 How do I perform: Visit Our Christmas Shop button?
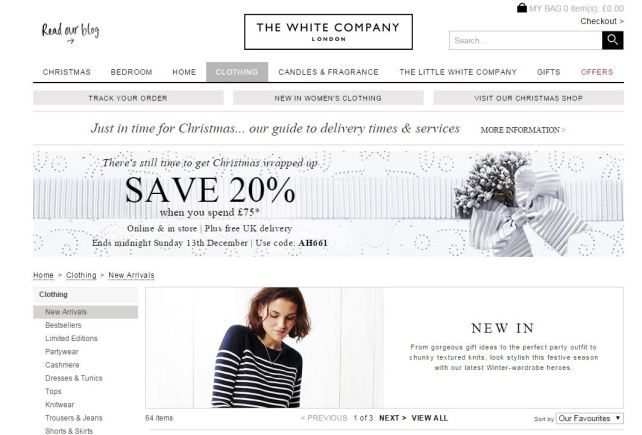[x=529, y=98]
